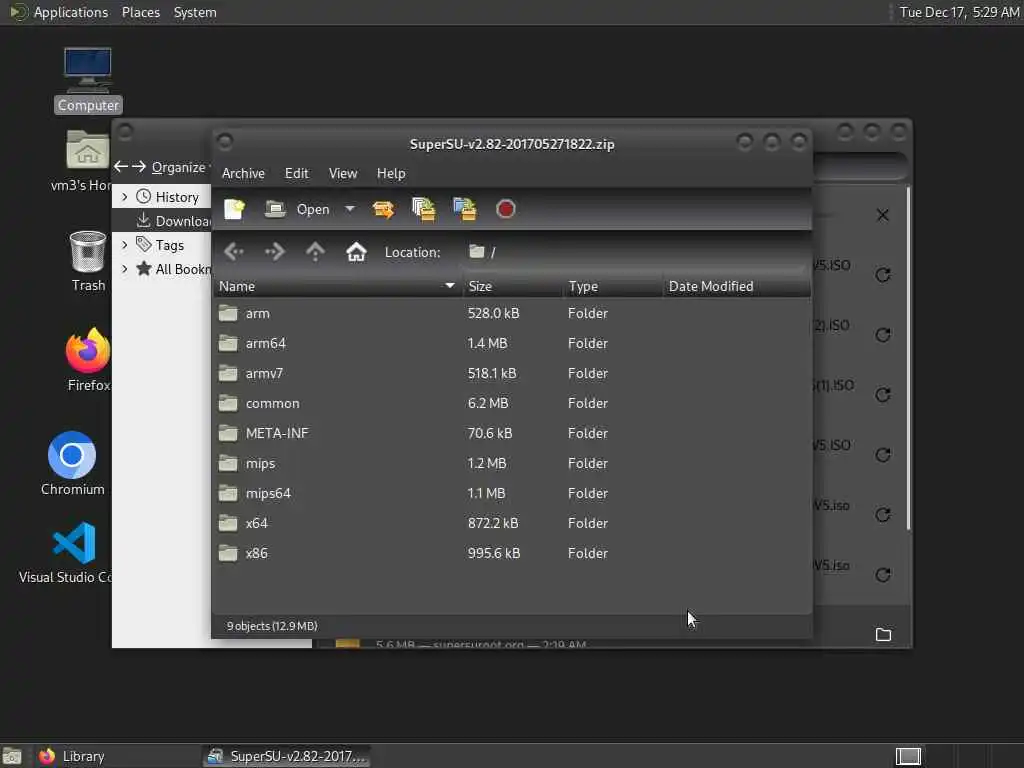
Task: Open the Organize menu in Library
Action: point(178,167)
